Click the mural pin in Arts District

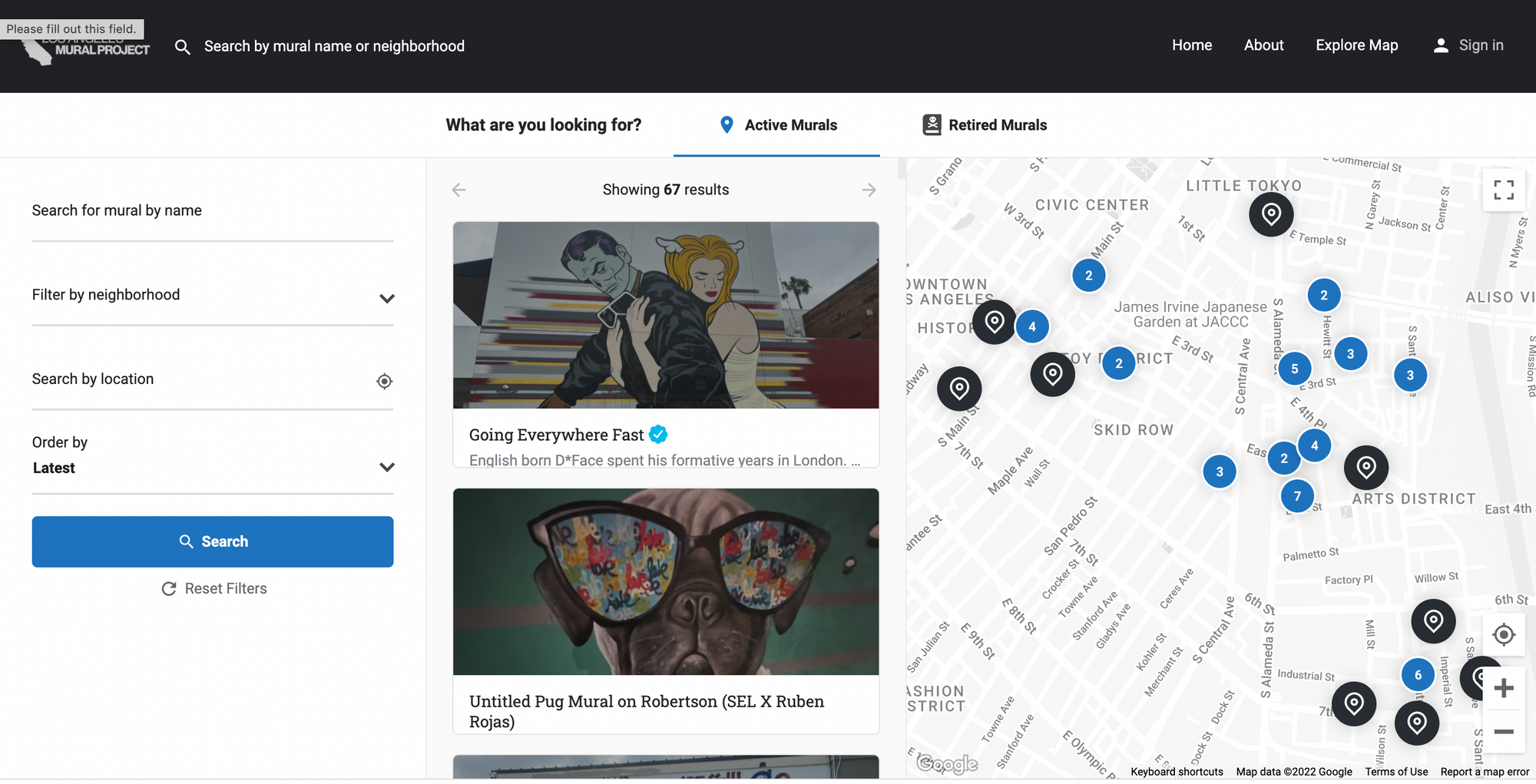tap(1366, 467)
